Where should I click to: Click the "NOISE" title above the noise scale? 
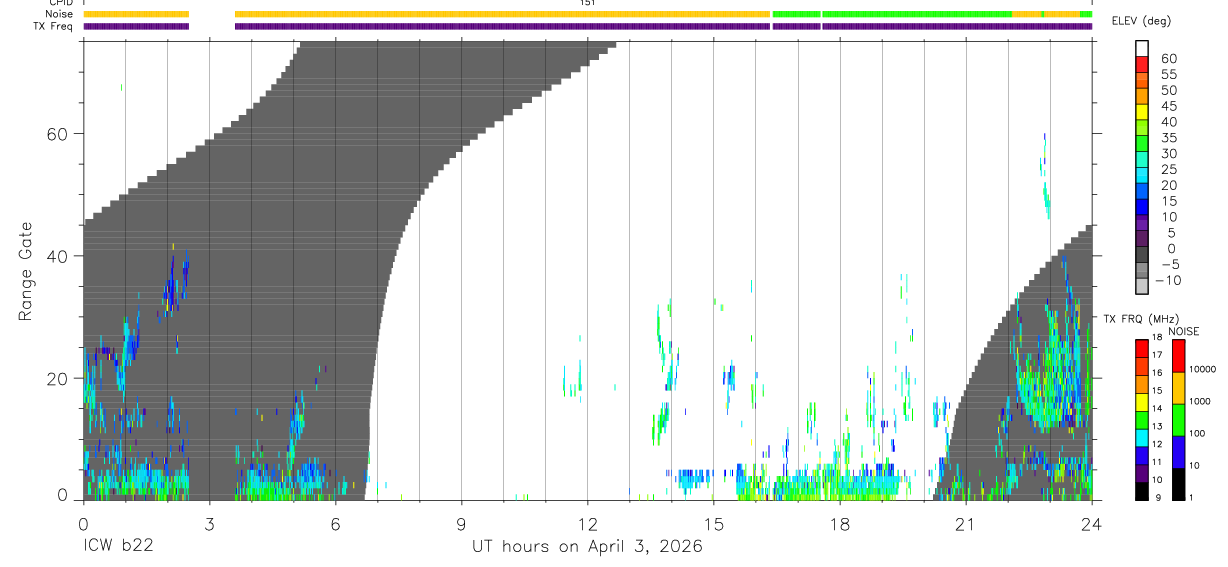1183,331
